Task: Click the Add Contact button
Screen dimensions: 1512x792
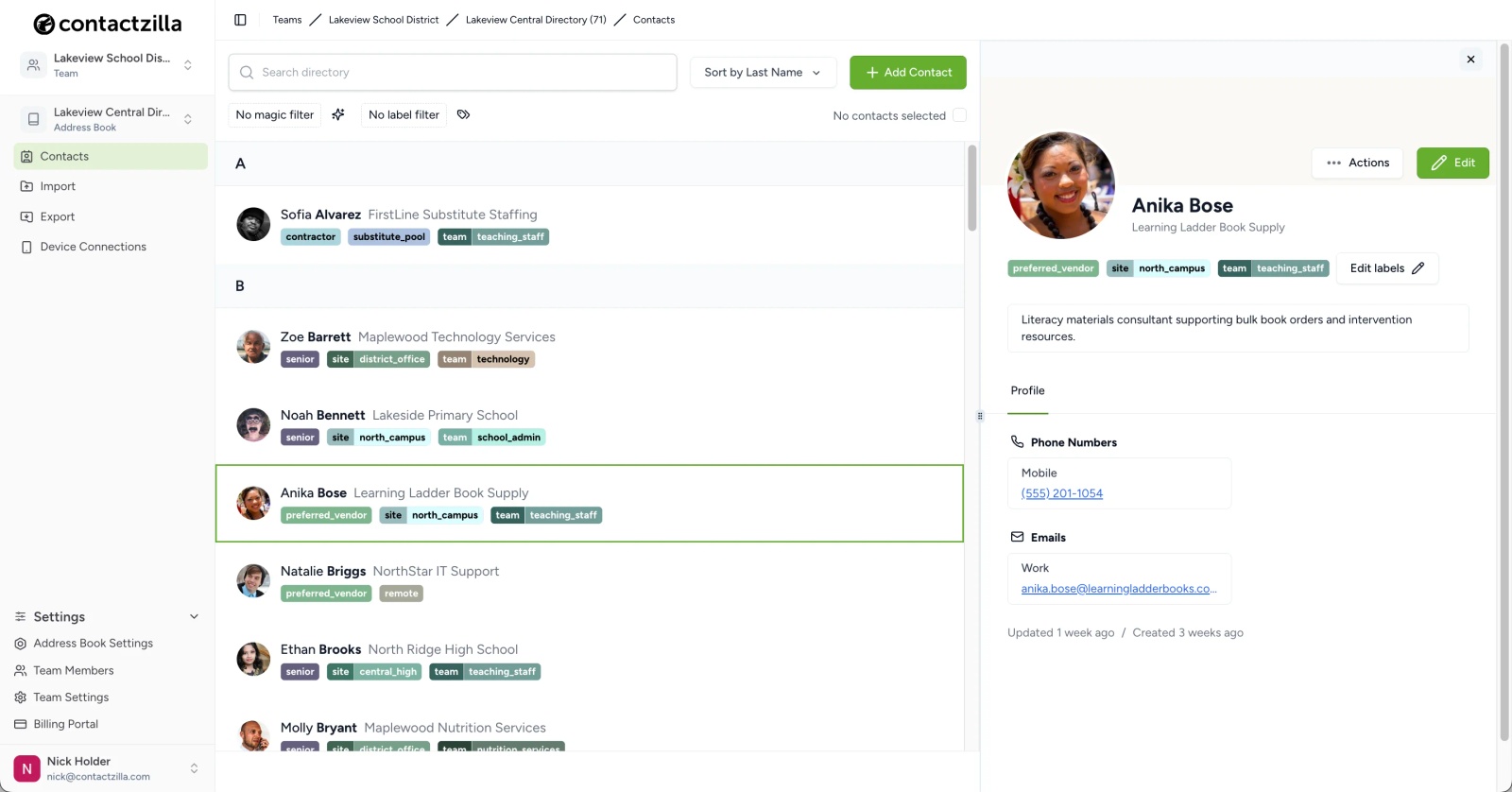Action: pyautogui.click(x=908, y=73)
